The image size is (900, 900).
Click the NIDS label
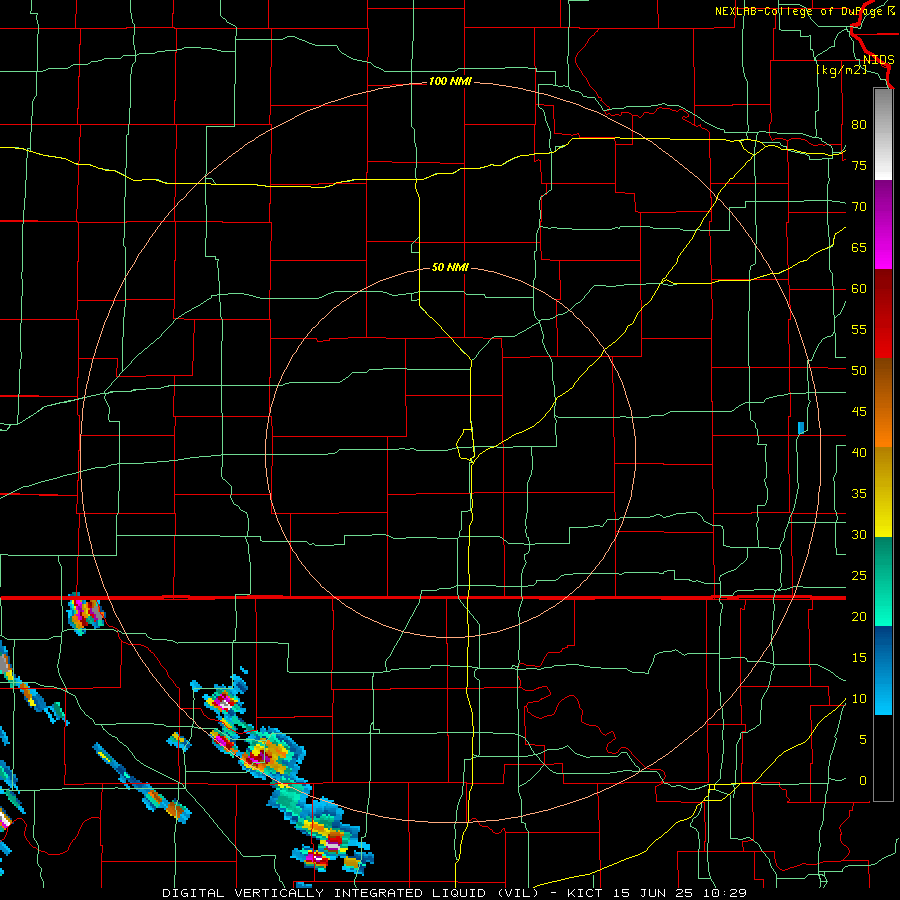(879, 60)
